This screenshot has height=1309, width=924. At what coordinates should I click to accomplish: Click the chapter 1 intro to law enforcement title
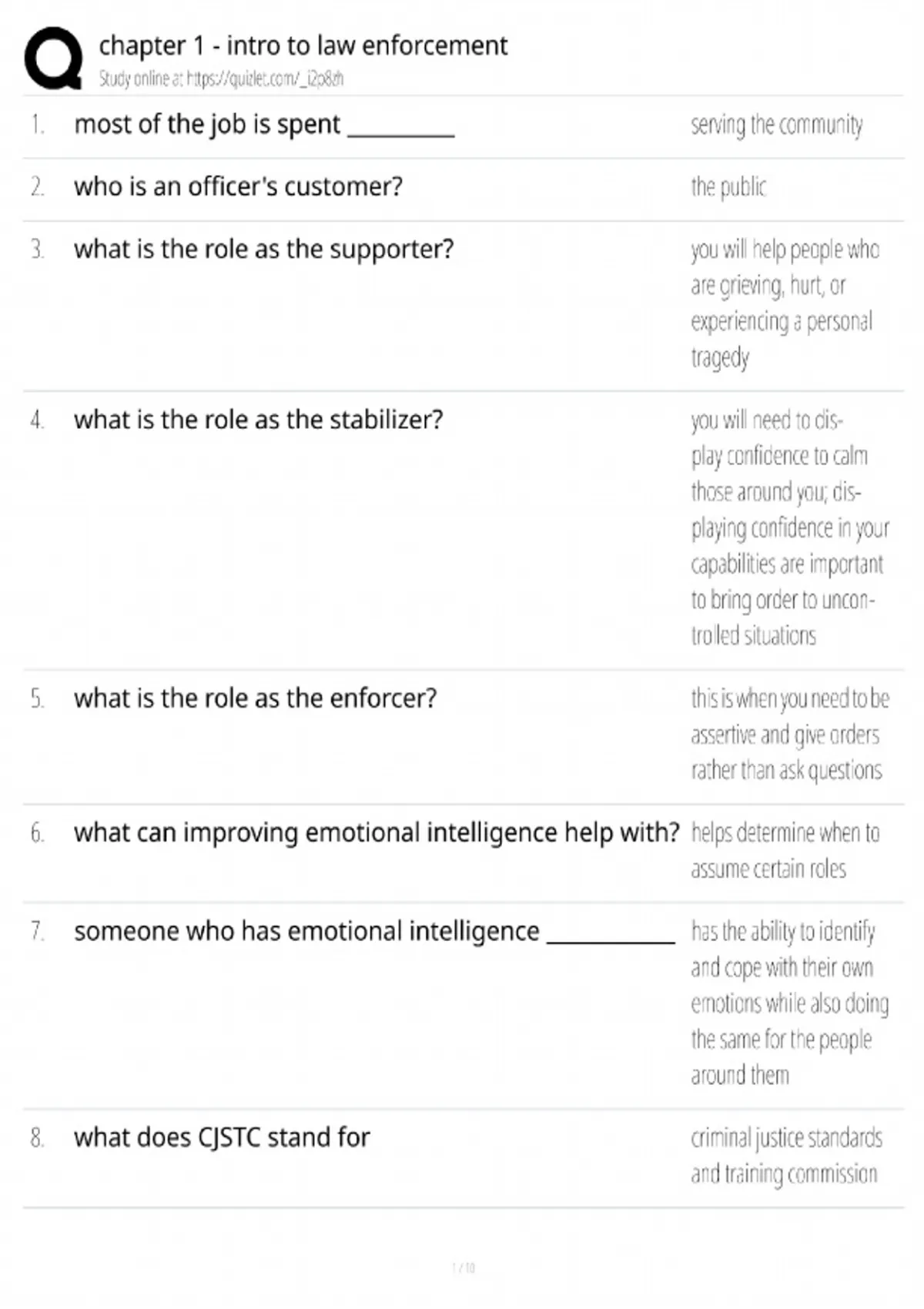point(303,46)
